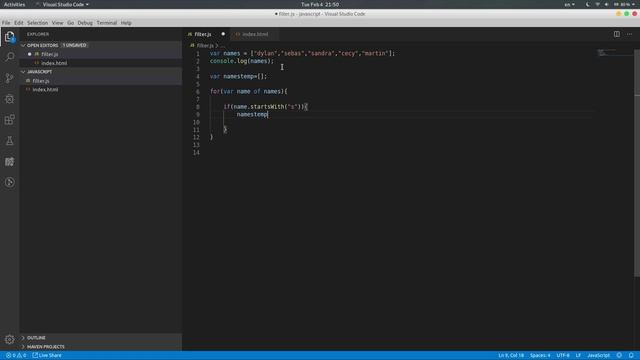The height and width of the screenshot is (360, 640).
Task: Collapse the Open Editors section
Action: click(42, 45)
